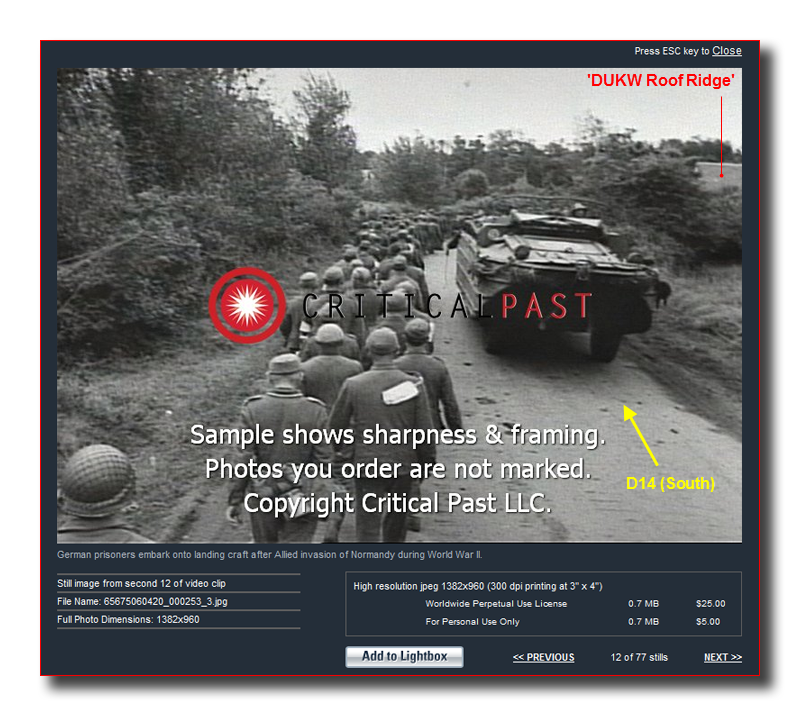
Task: Click the German prisoners embark caption
Action: [269, 555]
